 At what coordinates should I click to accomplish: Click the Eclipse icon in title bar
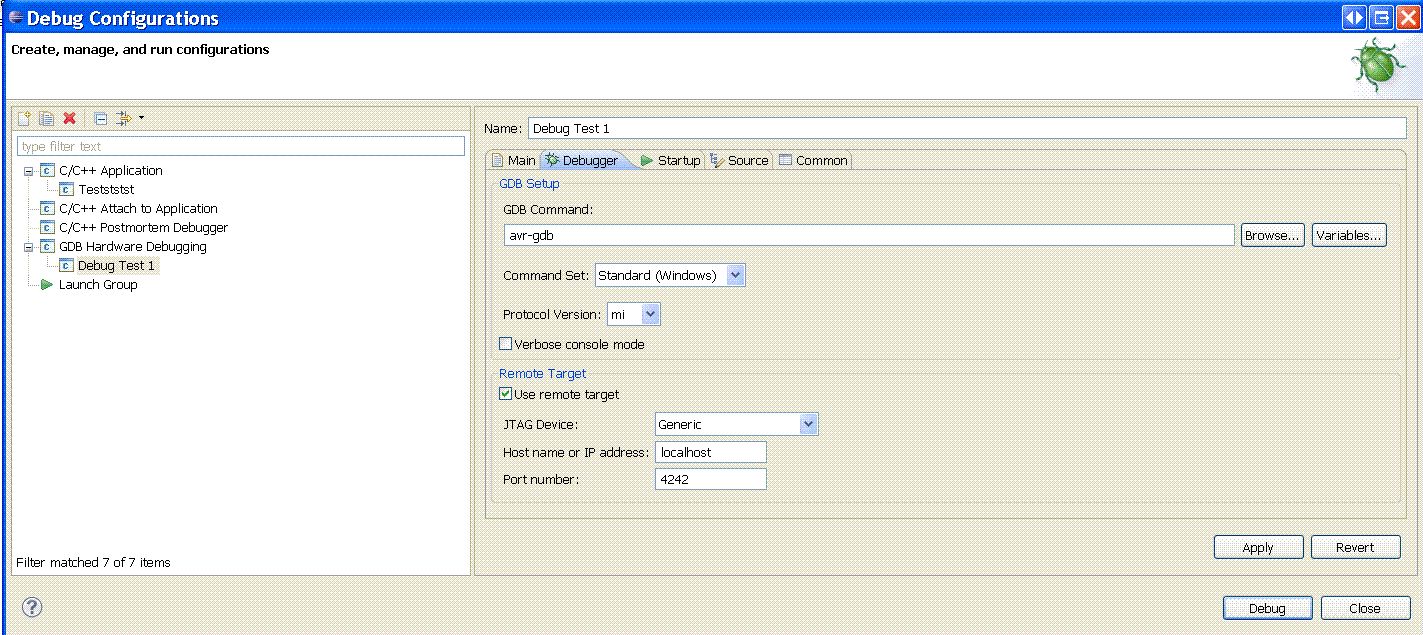tap(15, 17)
